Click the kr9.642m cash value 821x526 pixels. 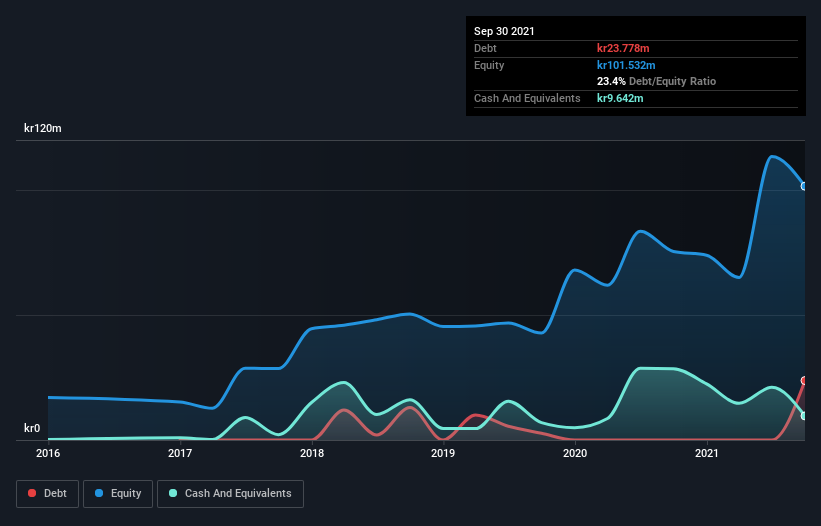[620, 98]
